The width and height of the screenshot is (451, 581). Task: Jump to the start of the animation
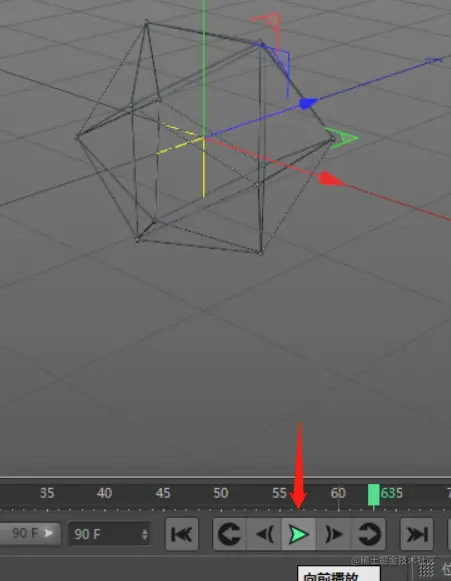coord(182,534)
